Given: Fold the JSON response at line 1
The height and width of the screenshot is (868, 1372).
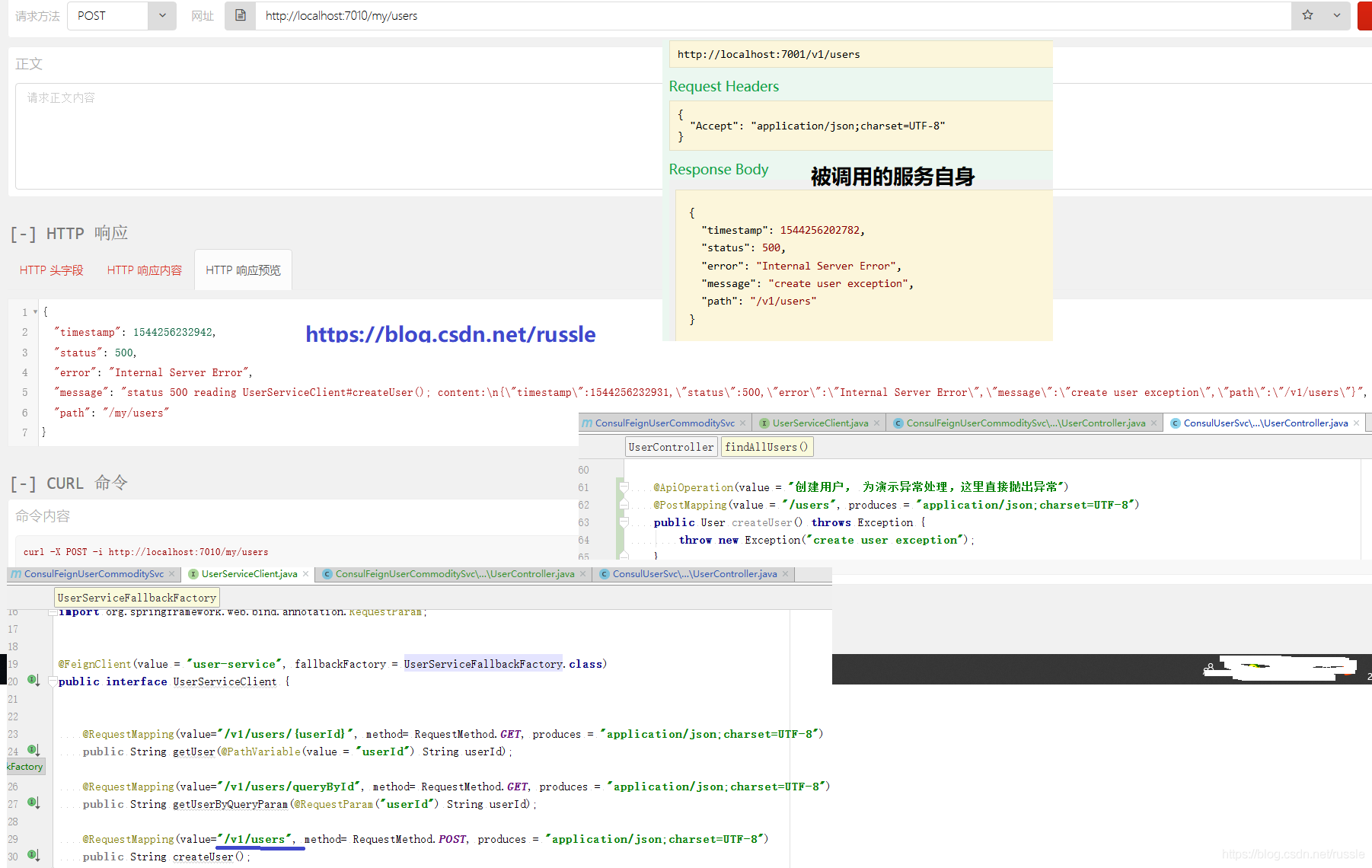Looking at the screenshot, I should click(x=35, y=312).
